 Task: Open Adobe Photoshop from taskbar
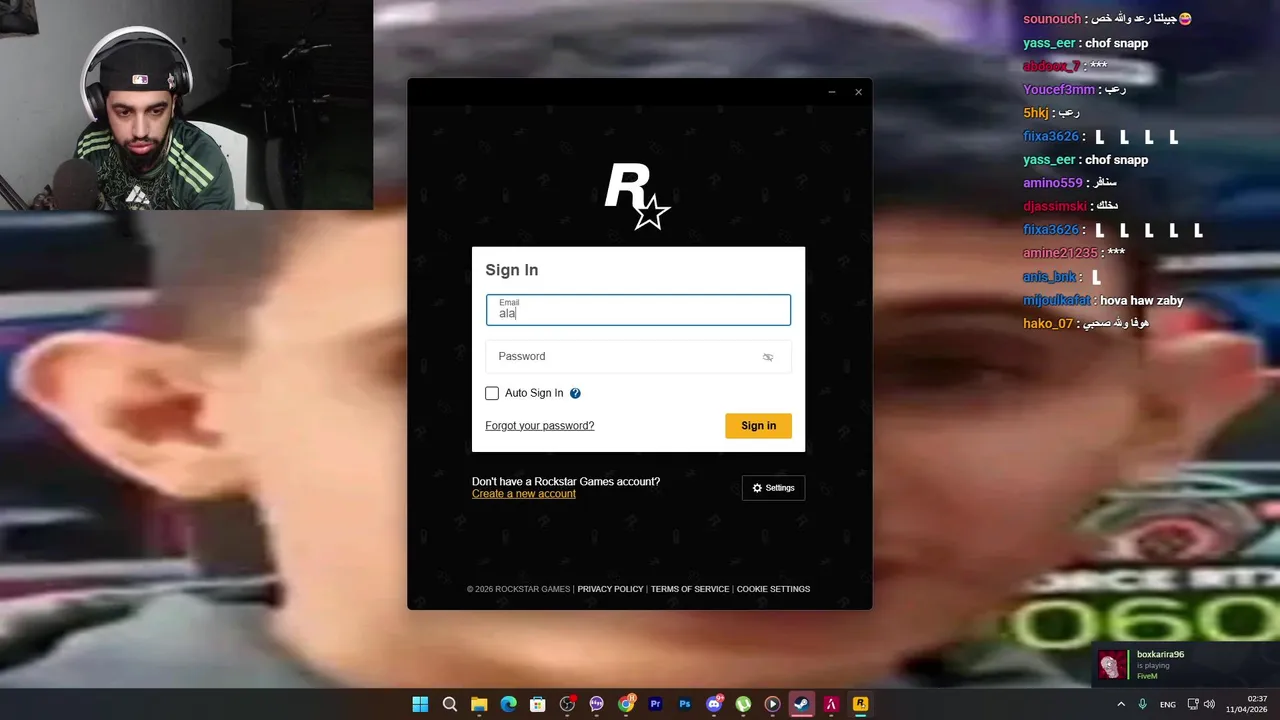click(x=685, y=704)
